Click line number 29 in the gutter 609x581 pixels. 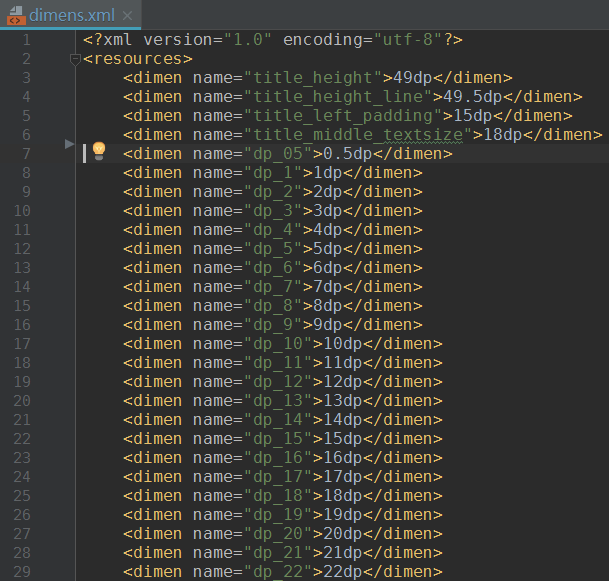[x=22, y=572]
